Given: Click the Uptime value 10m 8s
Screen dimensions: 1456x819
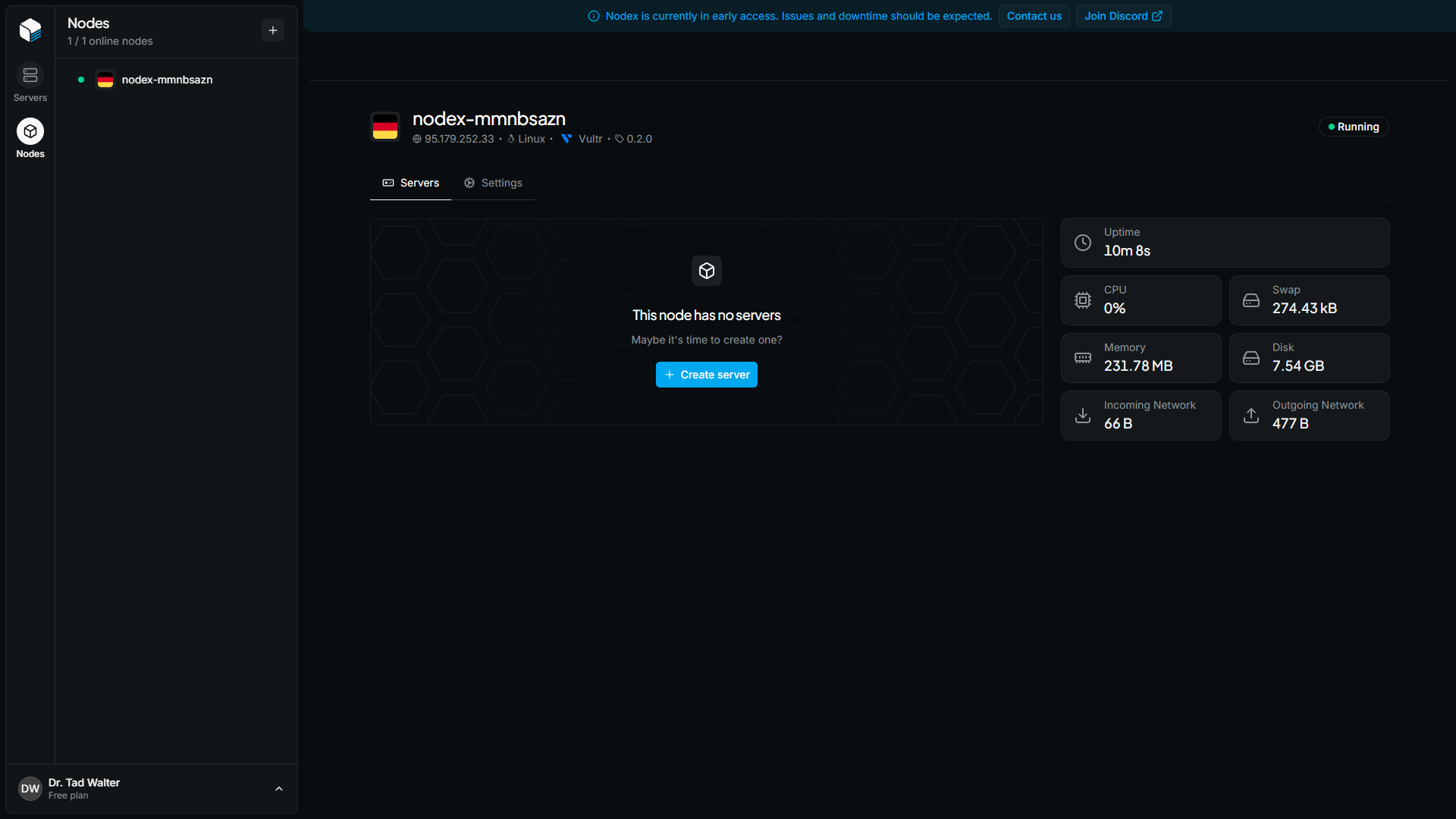Looking at the screenshot, I should (1127, 251).
